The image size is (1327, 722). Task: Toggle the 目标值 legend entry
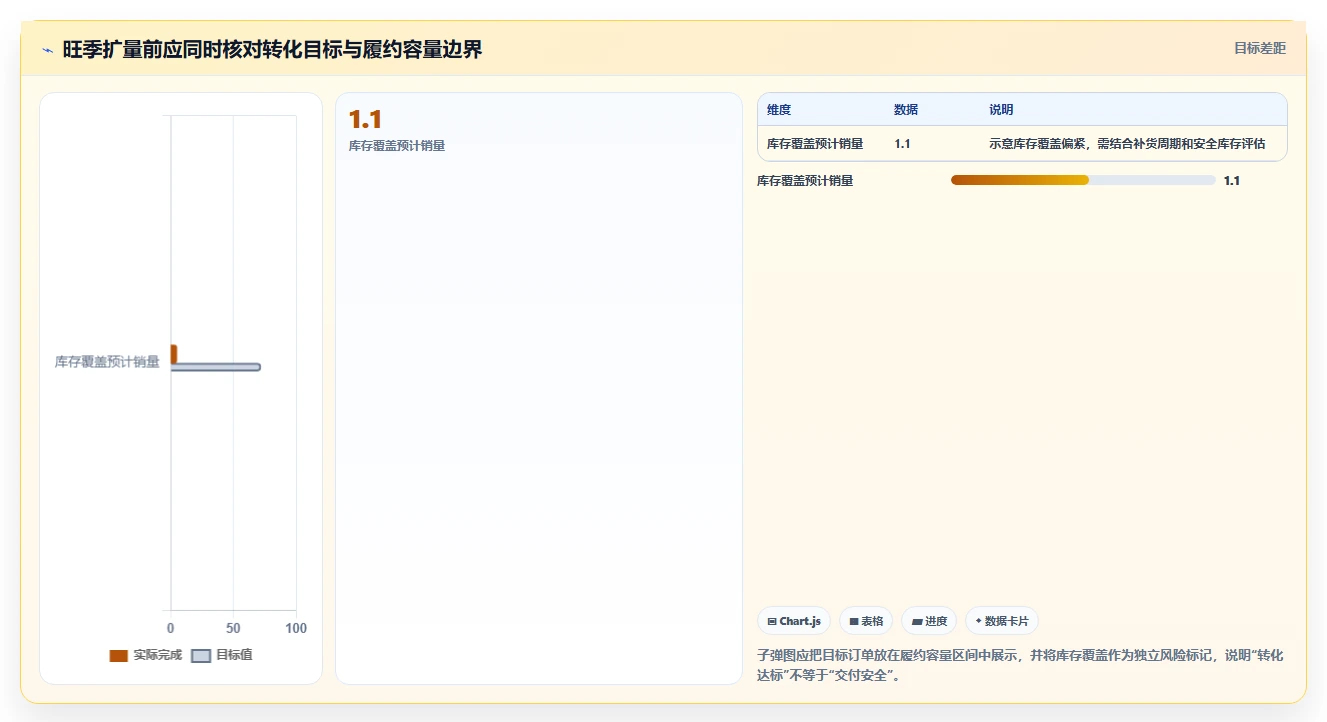222,655
